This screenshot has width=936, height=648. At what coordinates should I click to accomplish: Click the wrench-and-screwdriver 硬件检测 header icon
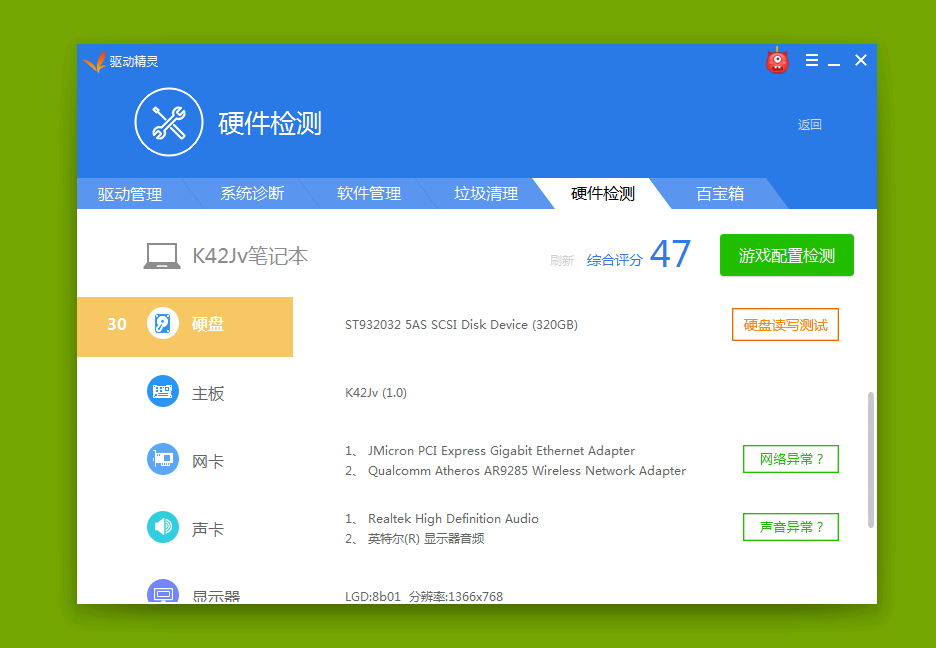point(169,122)
